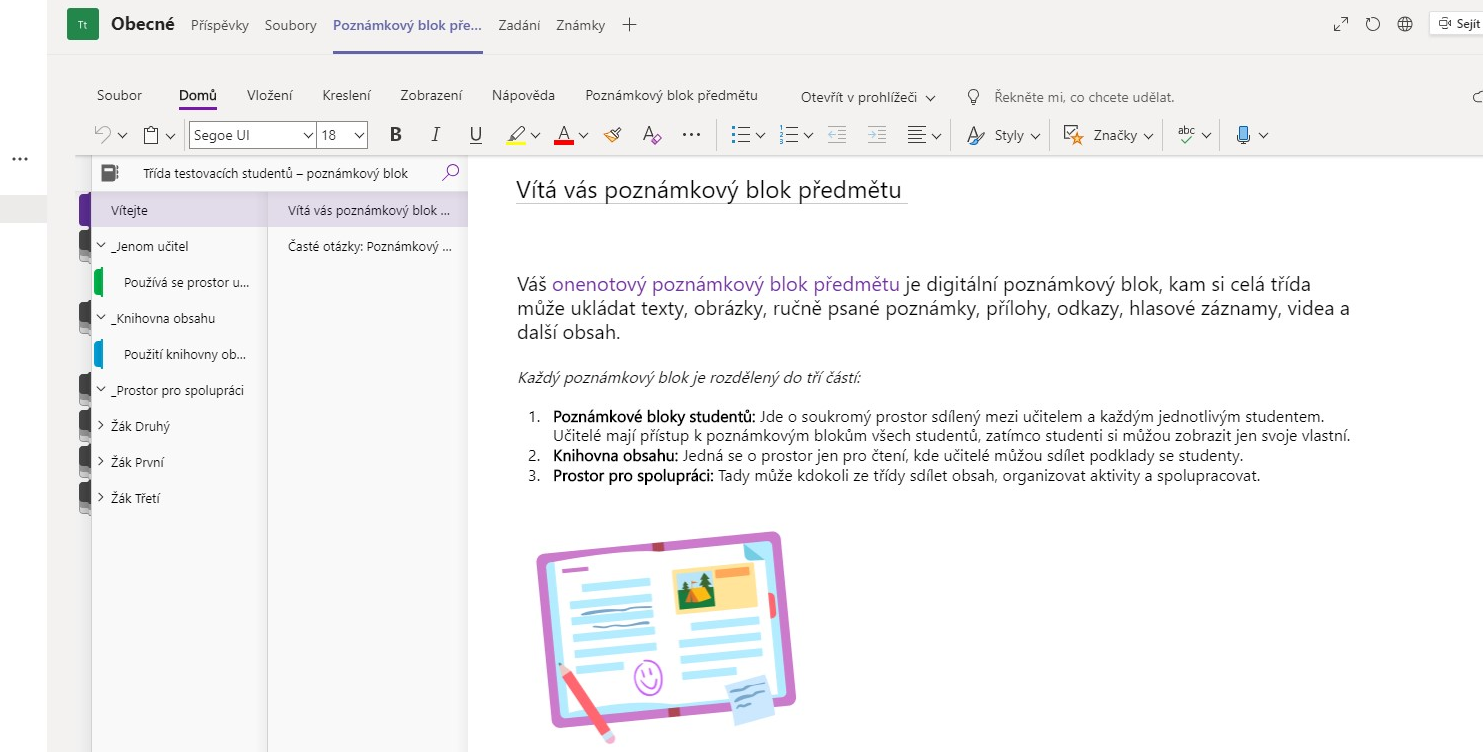Open the Poznámkový blok předmětu ribbon tab
This screenshot has width=1483, height=752.
[671, 96]
